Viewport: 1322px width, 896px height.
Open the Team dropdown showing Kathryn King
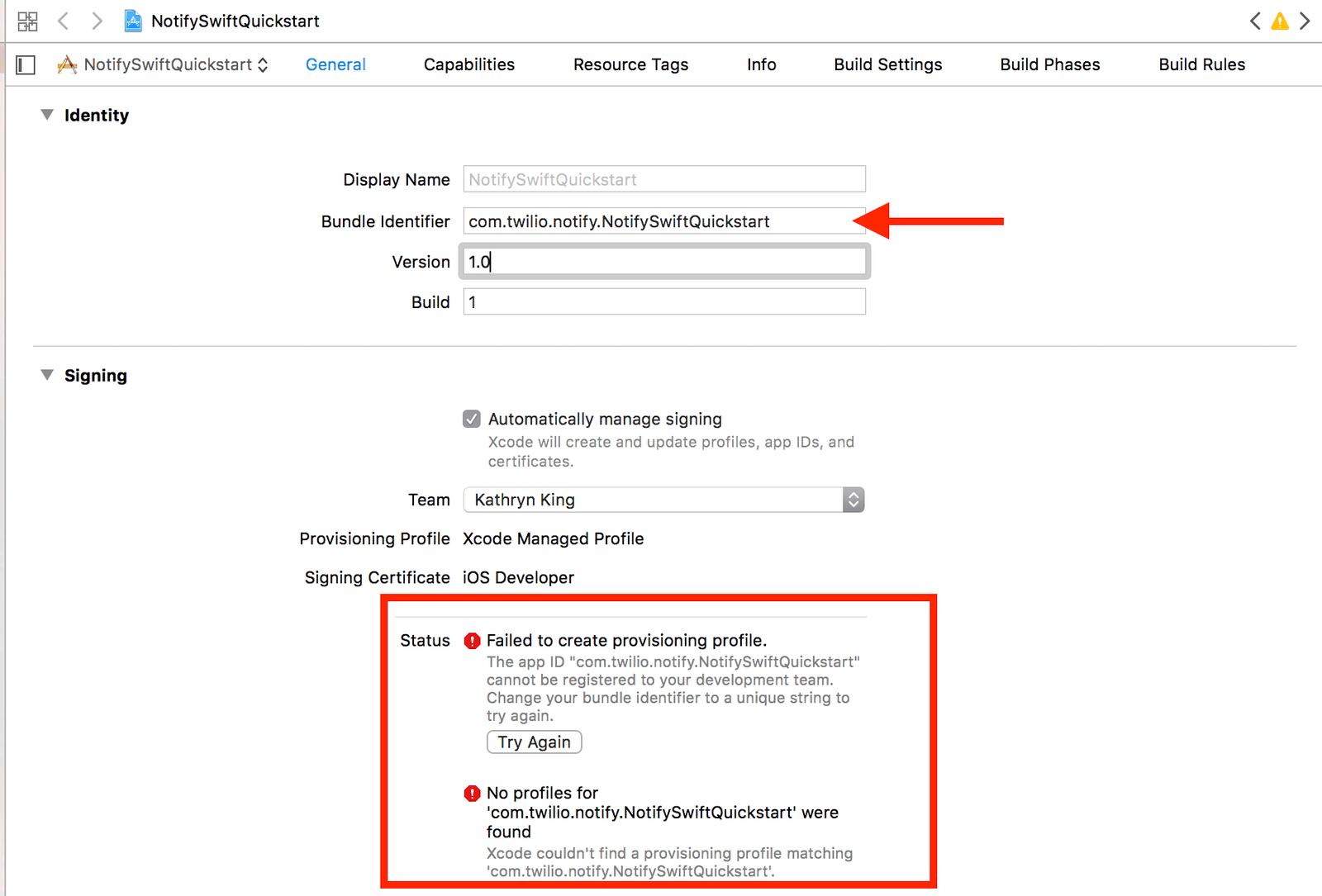point(853,500)
